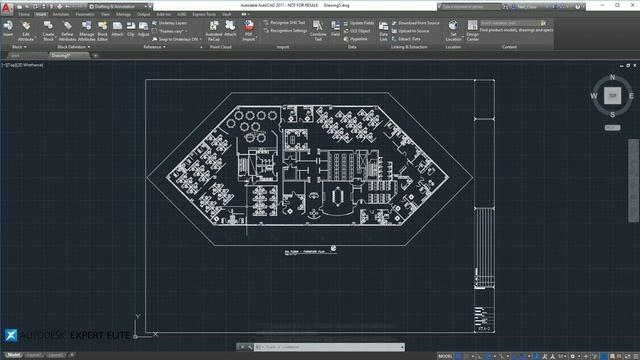This screenshot has height=360, width=640.
Task: Open the Set Location dropdown arrow
Action: pyautogui.click(x=462, y=37)
